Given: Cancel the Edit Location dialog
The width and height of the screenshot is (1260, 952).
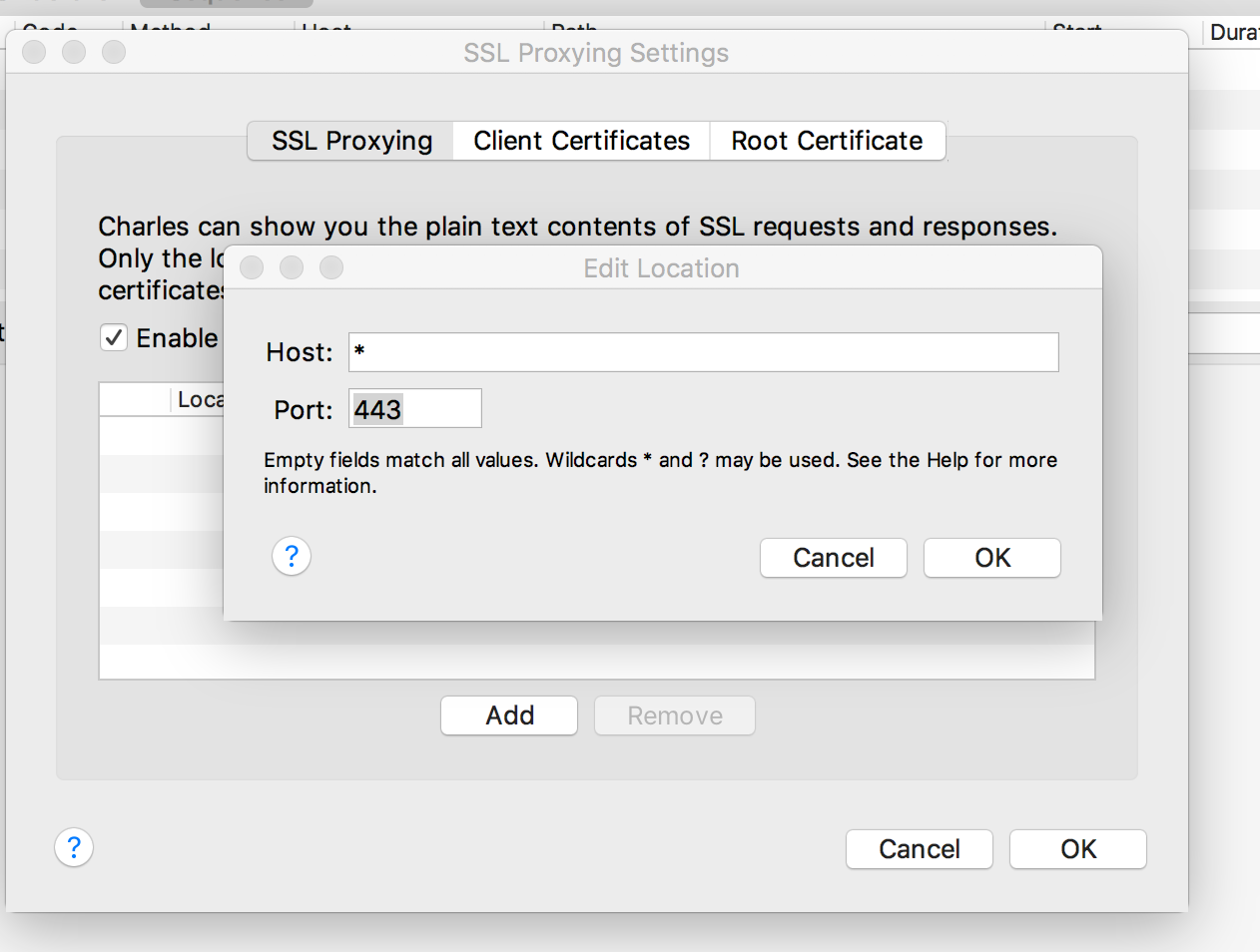Looking at the screenshot, I should coord(833,557).
